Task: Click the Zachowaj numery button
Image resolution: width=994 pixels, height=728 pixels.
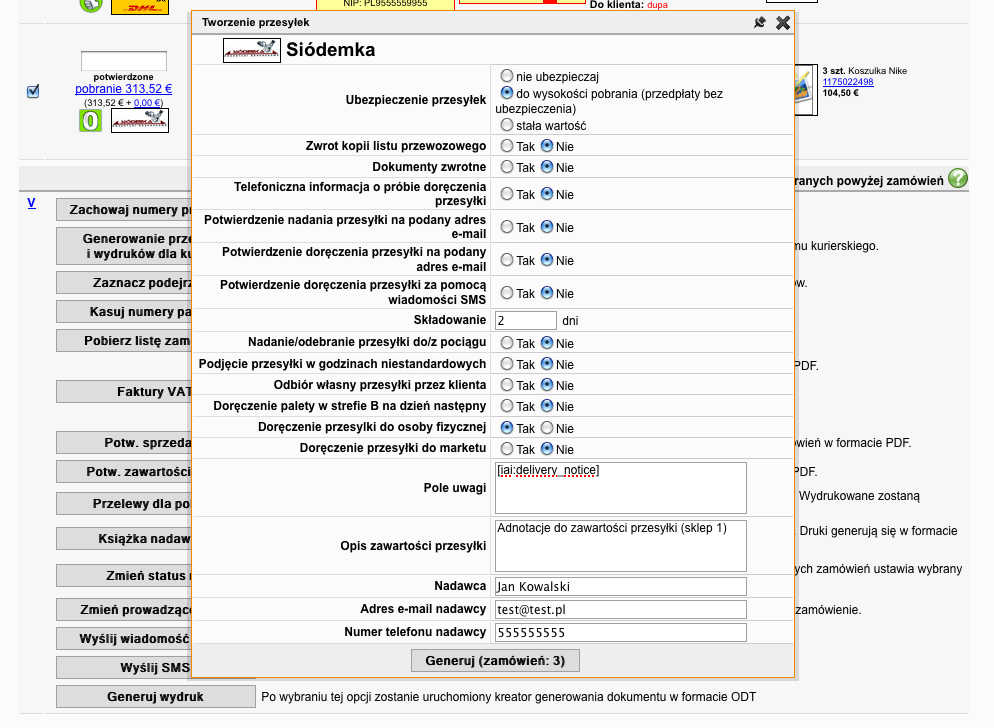Action: coord(124,210)
